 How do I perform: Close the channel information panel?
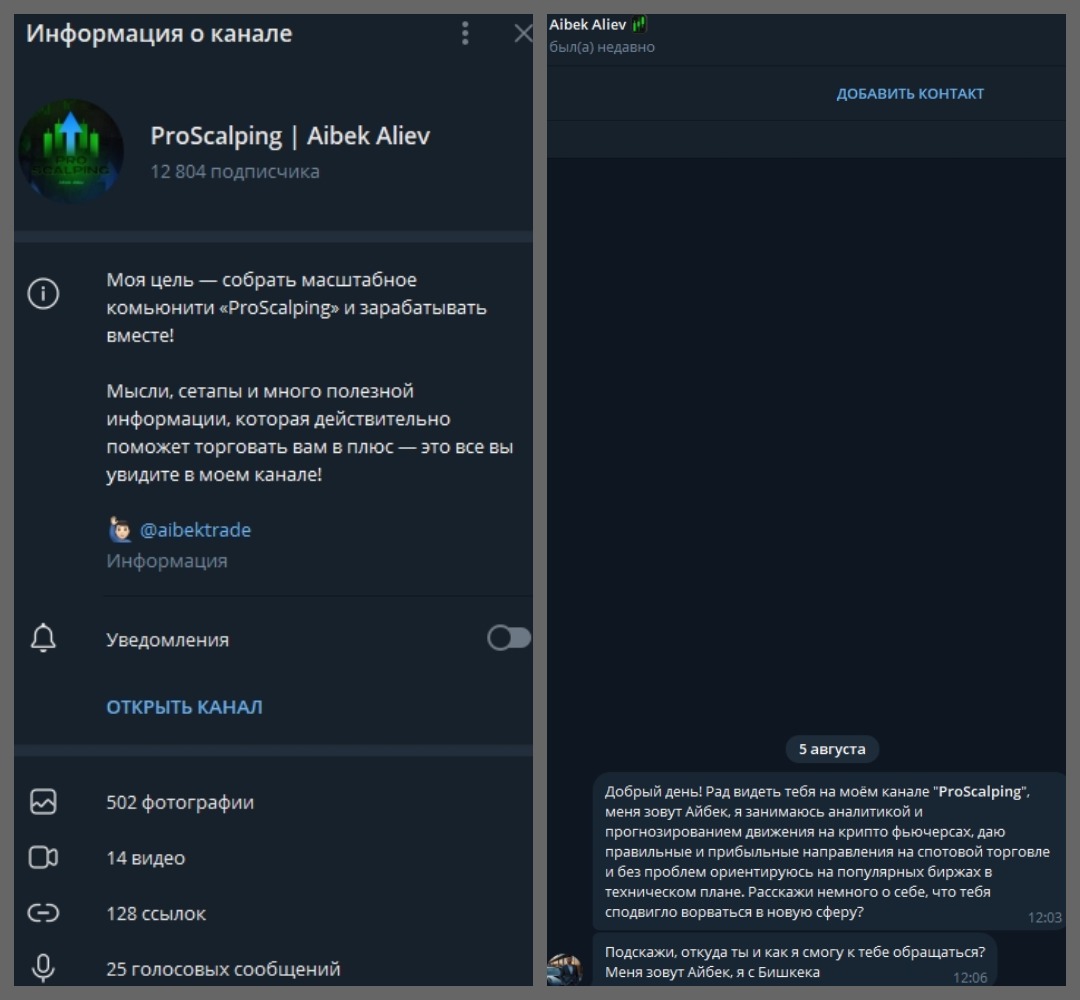click(522, 34)
